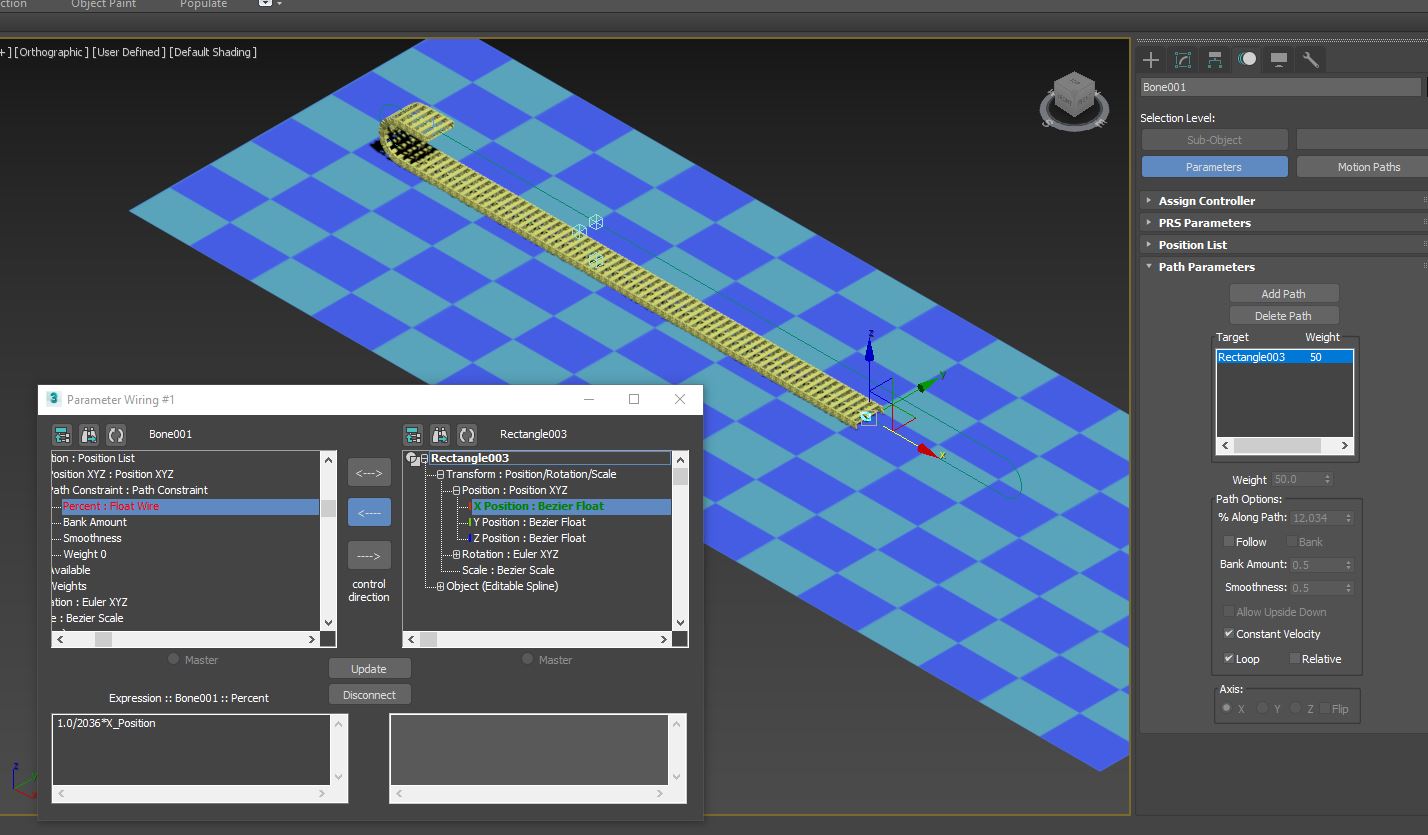The image size is (1428, 835).
Task: Click the Update button in Parameter Wiring
Action: coord(369,669)
